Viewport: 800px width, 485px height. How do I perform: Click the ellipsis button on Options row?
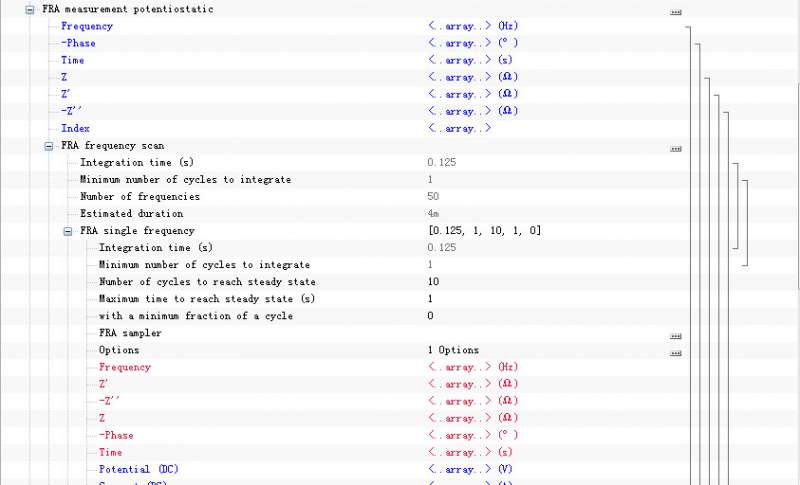(676, 352)
